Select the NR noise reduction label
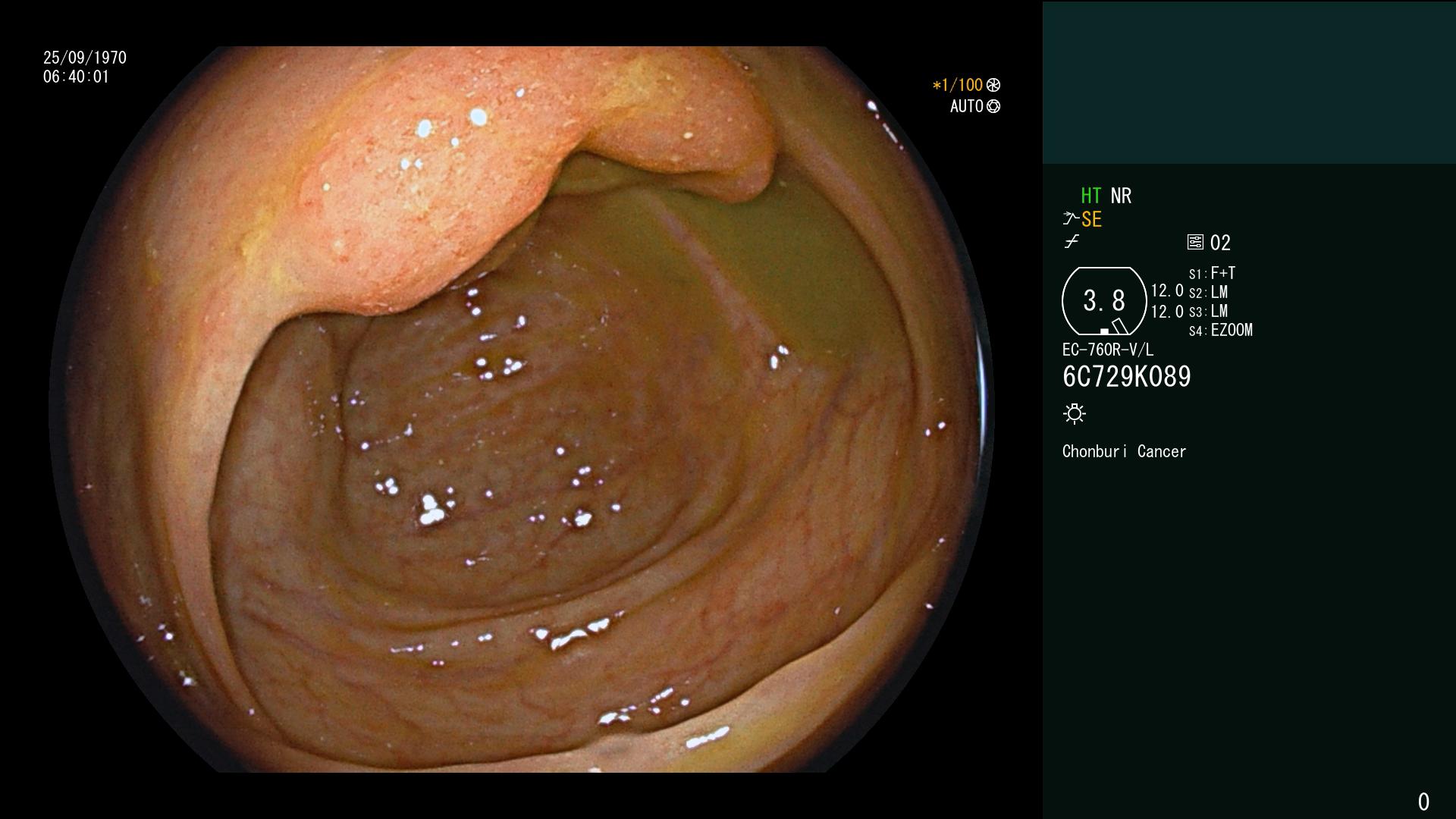The width and height of the screenshot is (1456, 819). pos(1121,196)
